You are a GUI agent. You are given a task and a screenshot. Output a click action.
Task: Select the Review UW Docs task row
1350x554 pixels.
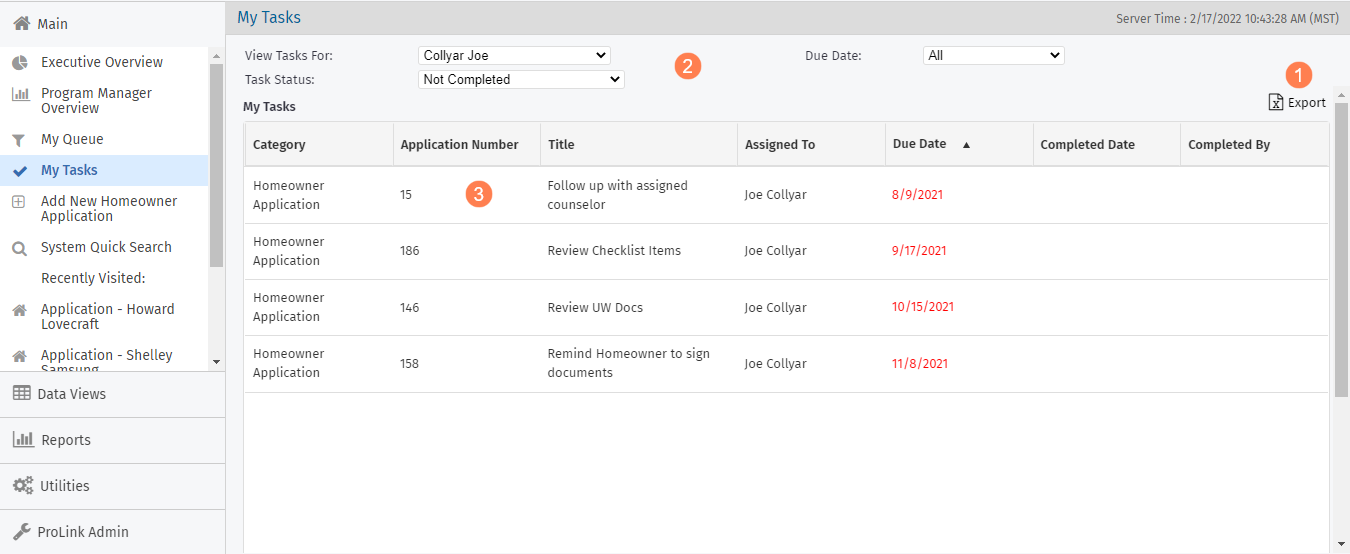click(595, 307)
